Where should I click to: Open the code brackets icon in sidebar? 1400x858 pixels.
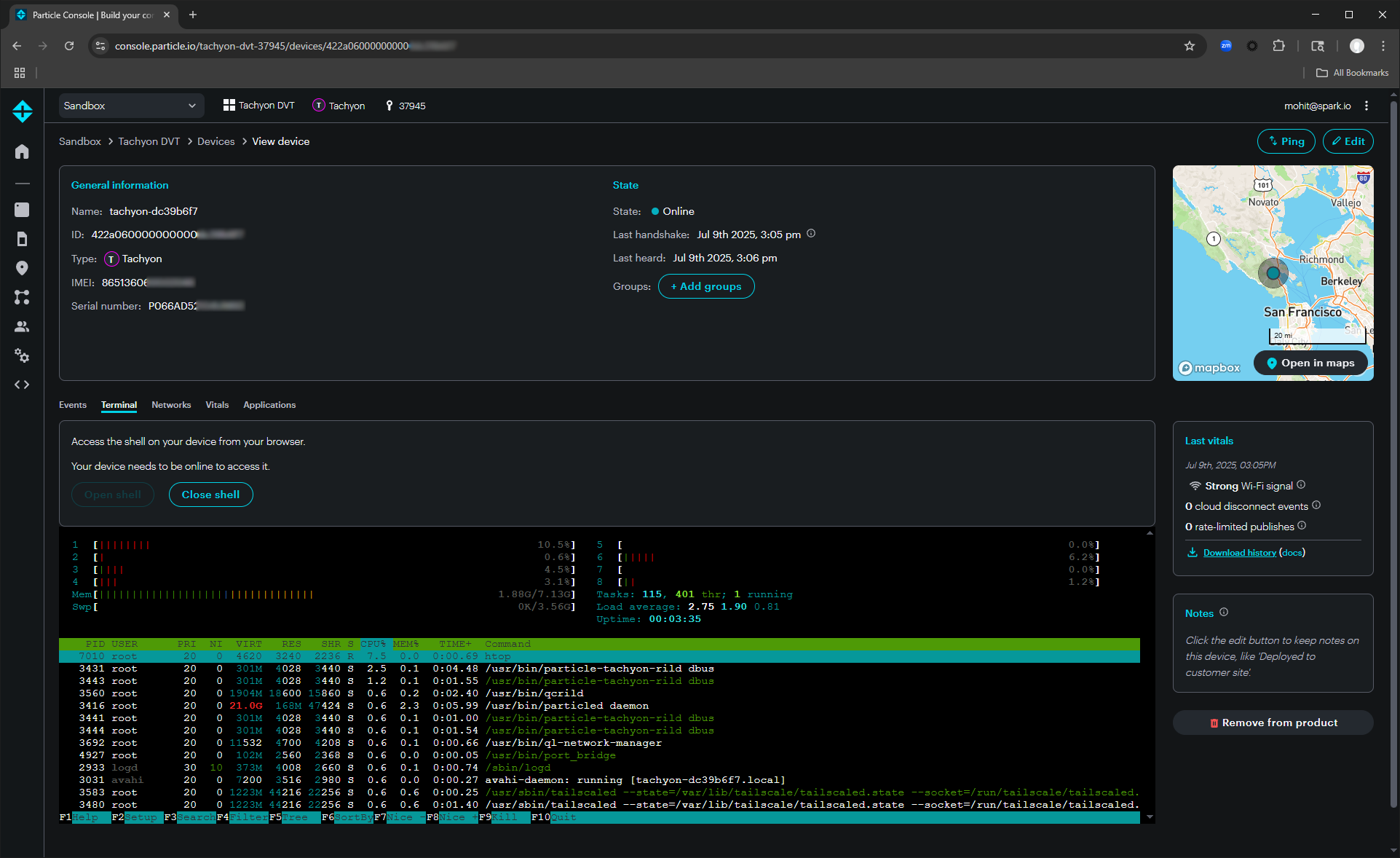[22, 385]
